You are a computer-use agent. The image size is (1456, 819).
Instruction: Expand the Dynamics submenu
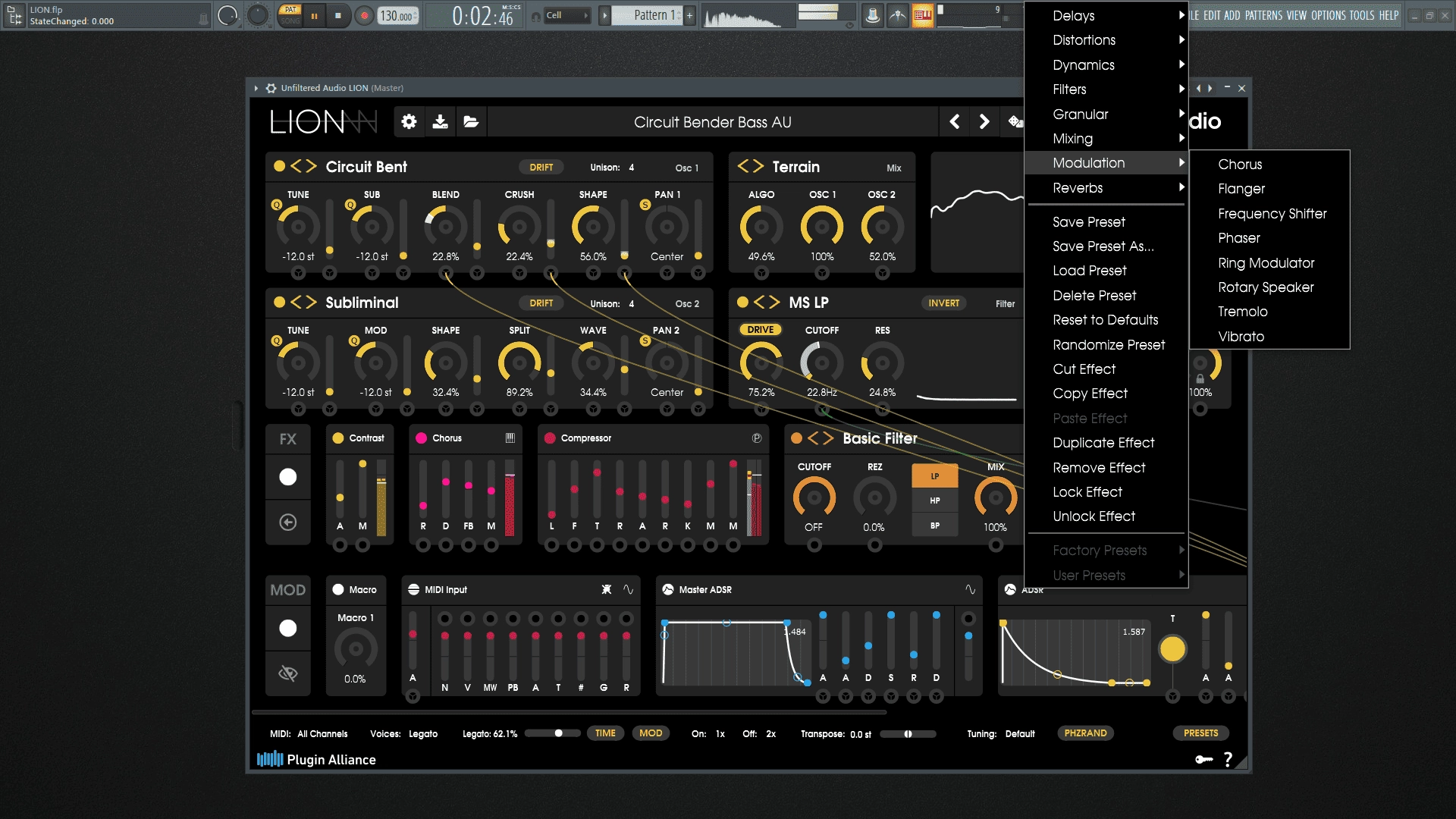[1106, 64]
